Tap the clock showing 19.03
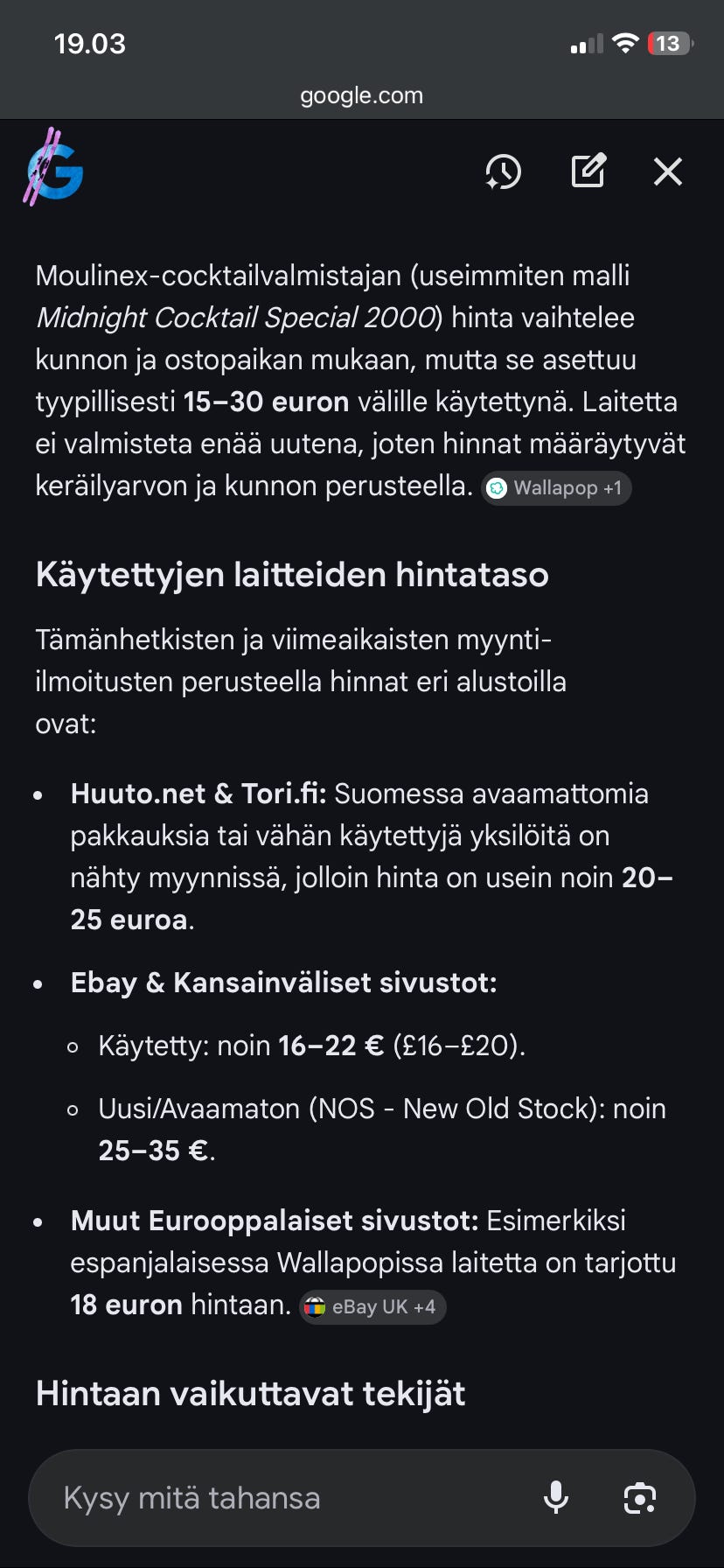Screen dimensions: 724x1568 (x=90, y=42)
